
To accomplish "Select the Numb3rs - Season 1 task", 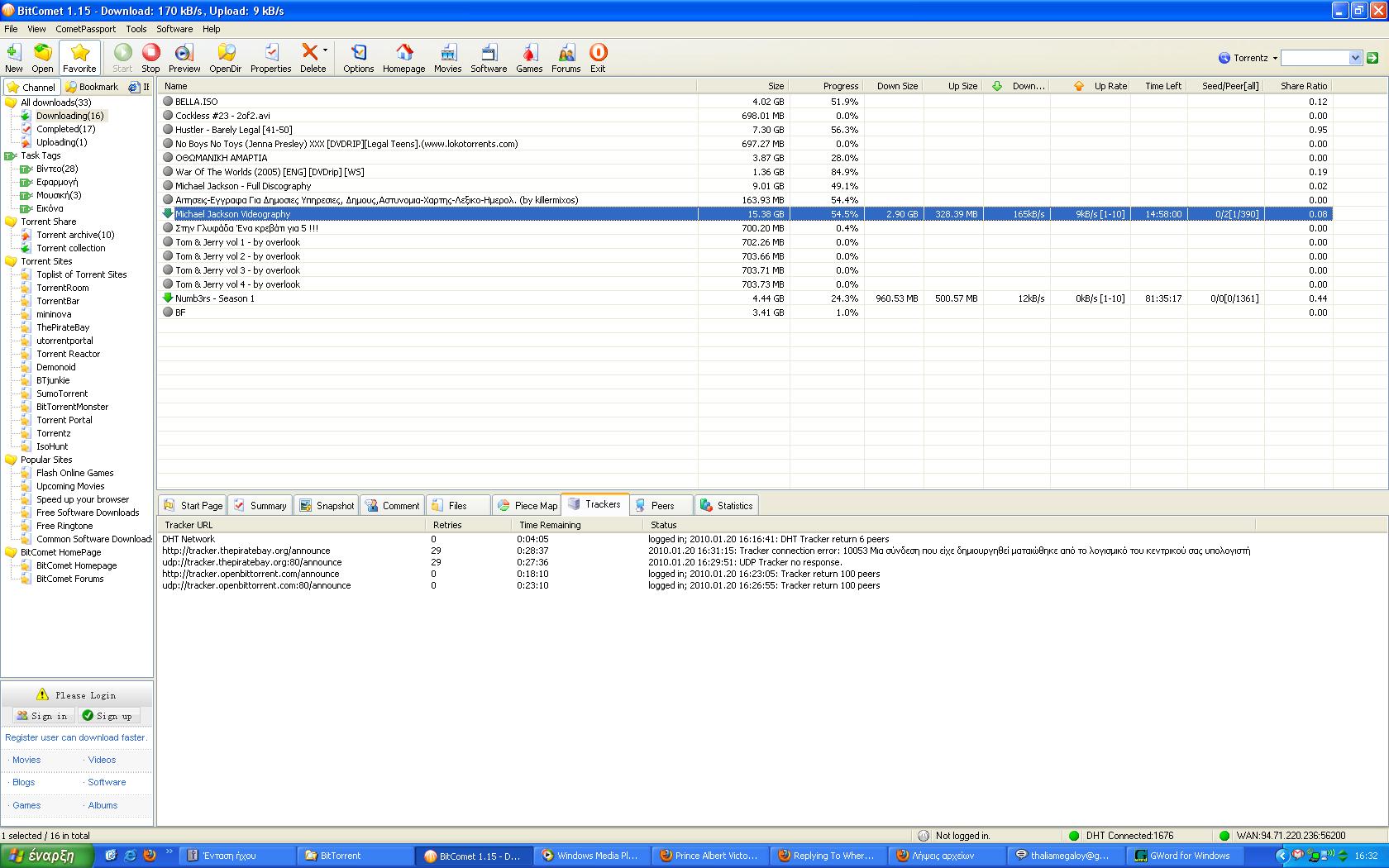I will click(x=744, y=298).
